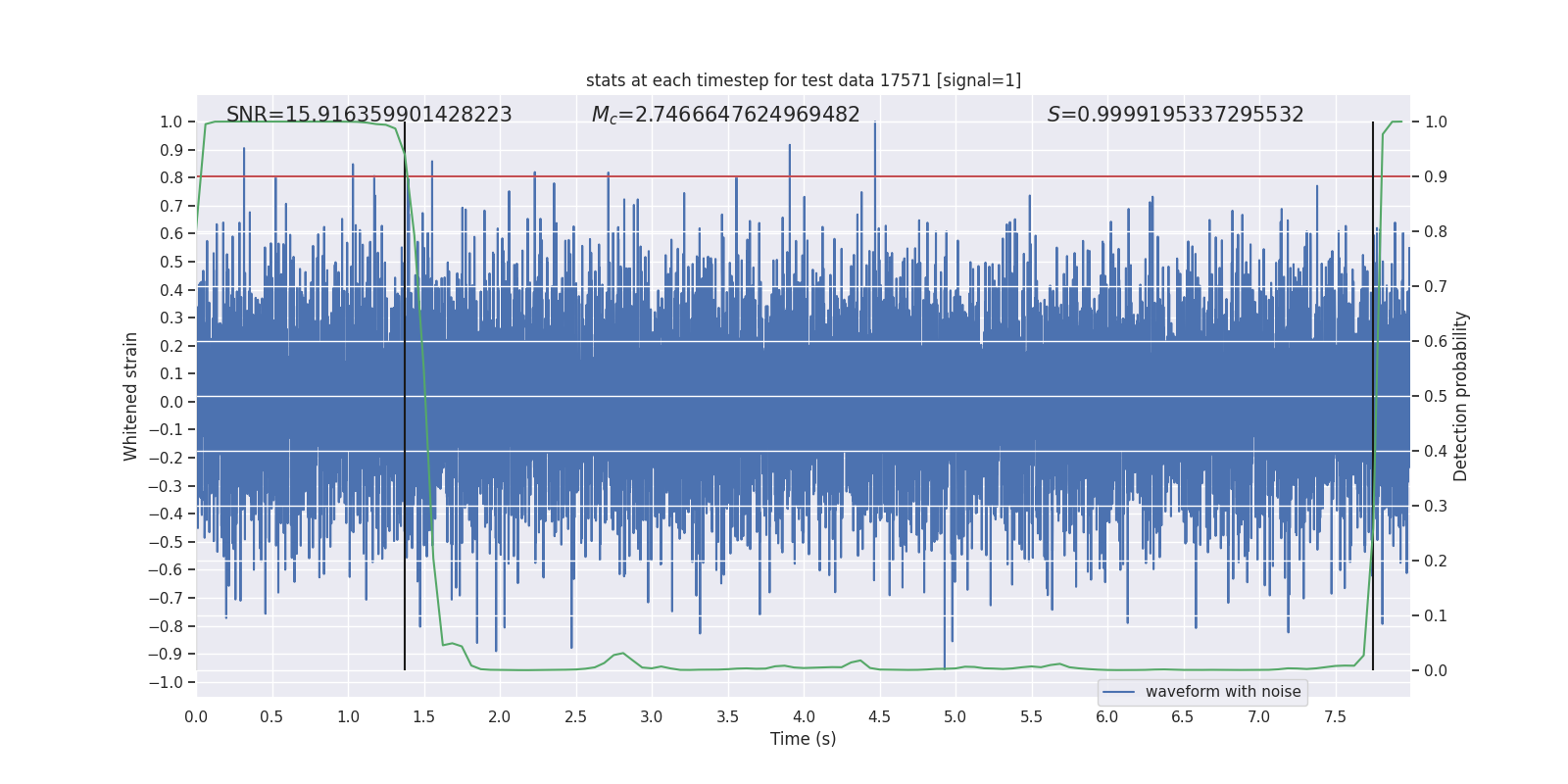Select the −0.6 whitened strain tick label
The height and width of the screenshot is (784, 1568).
click(168, 569)
